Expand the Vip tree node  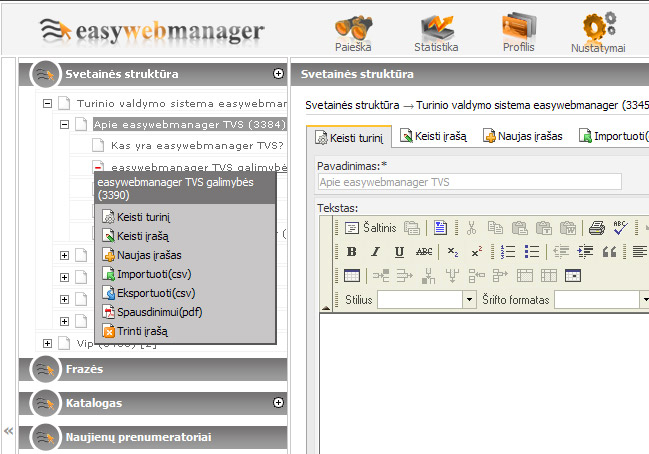(x=48, y=343)
